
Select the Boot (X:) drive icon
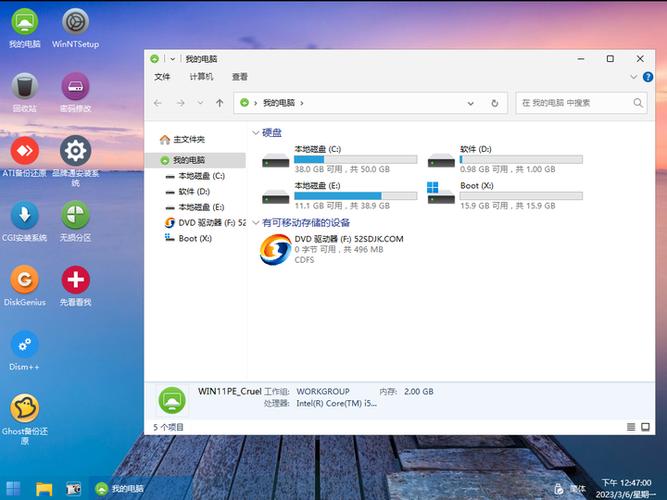click(440, 193)
